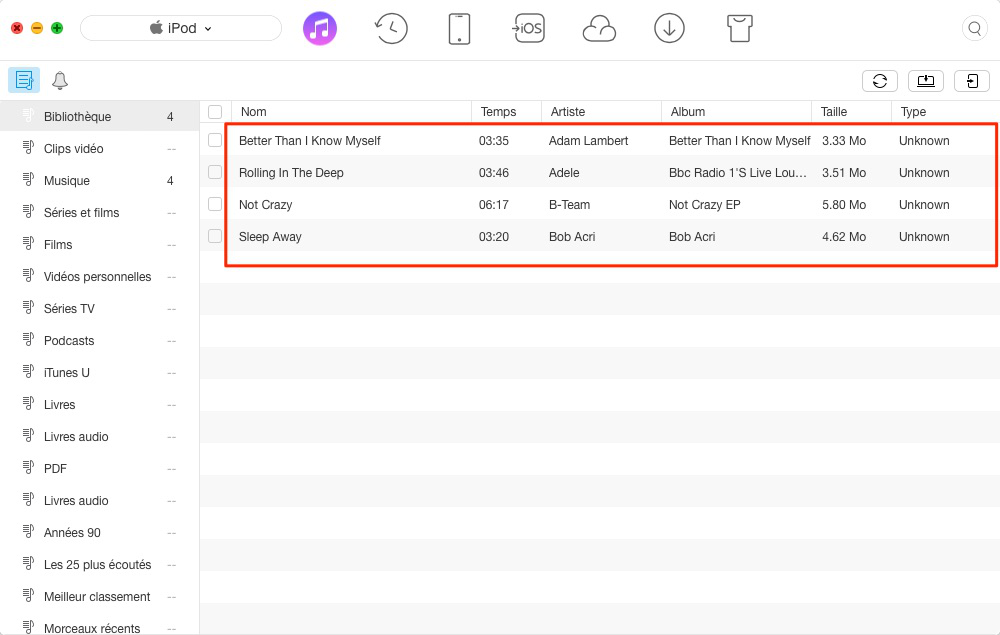Select Bibliothèque in the sidebar
Image resolution: width=1000 pixels, height=635 pixels.
(99, 117)
